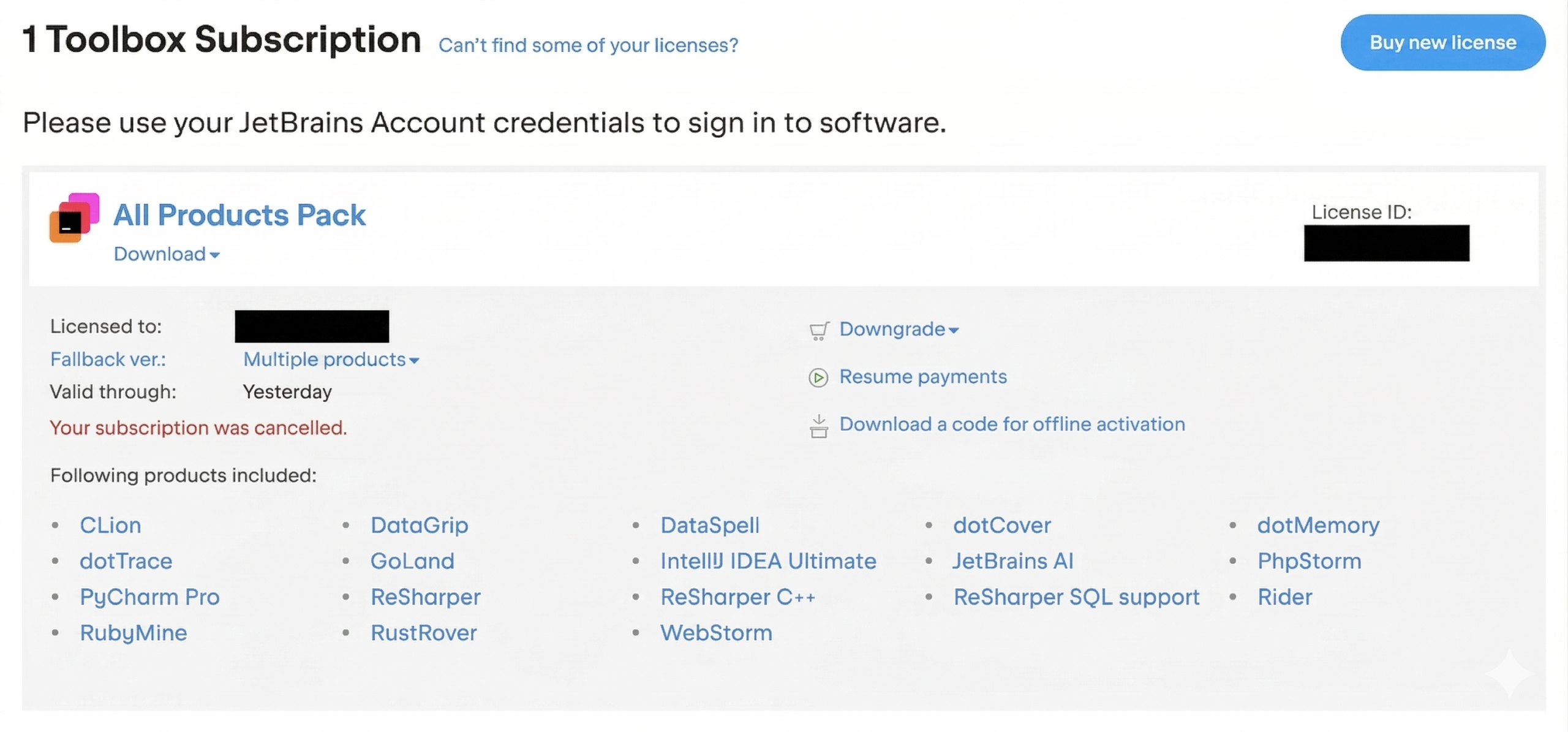Expand the Download dropdown under All Products Pack
The height and width of the screenshot is (732, 1568).
(x=167, y=254)
